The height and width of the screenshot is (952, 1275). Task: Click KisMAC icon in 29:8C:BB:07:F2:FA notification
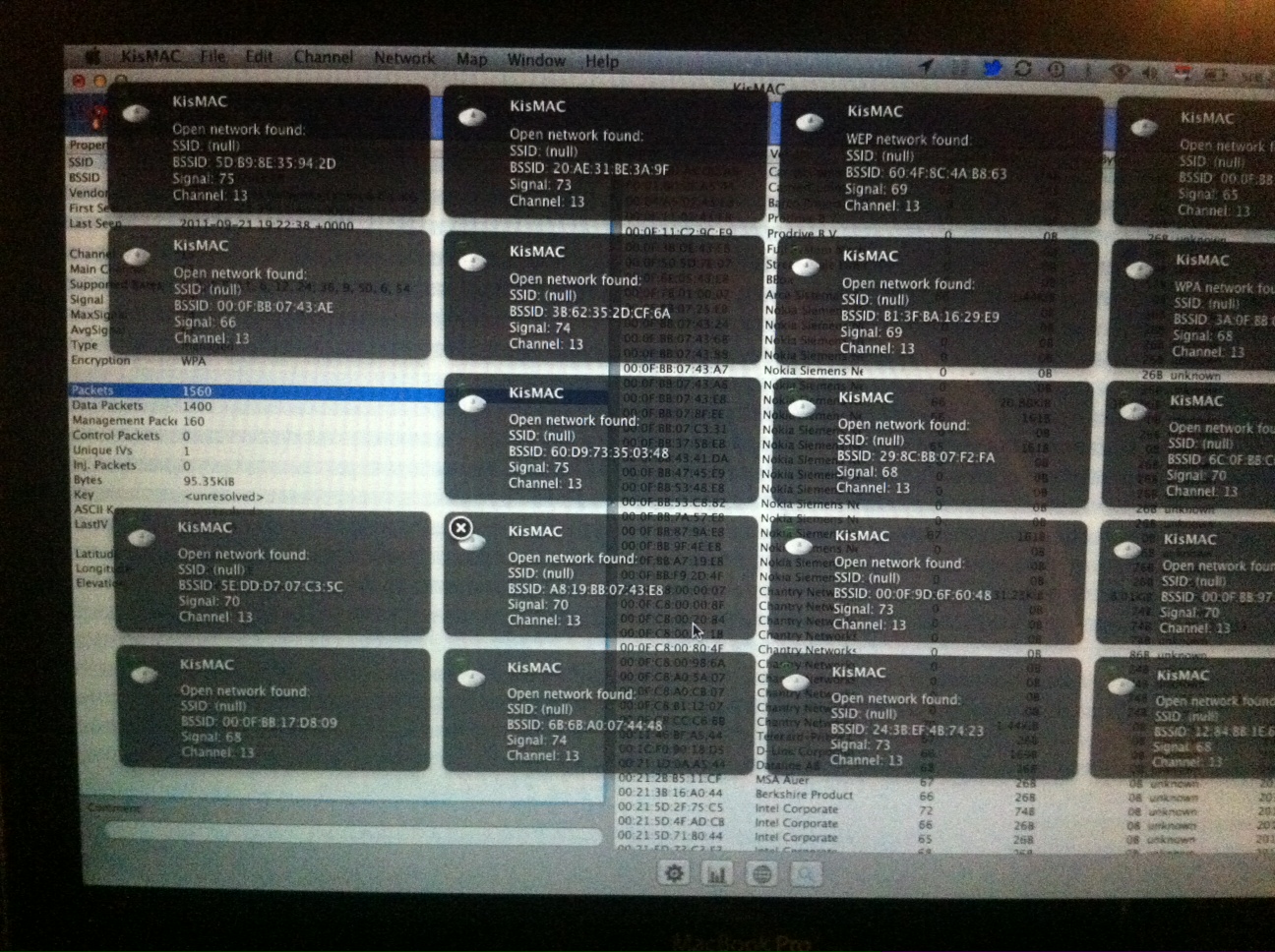coord(802,407)
